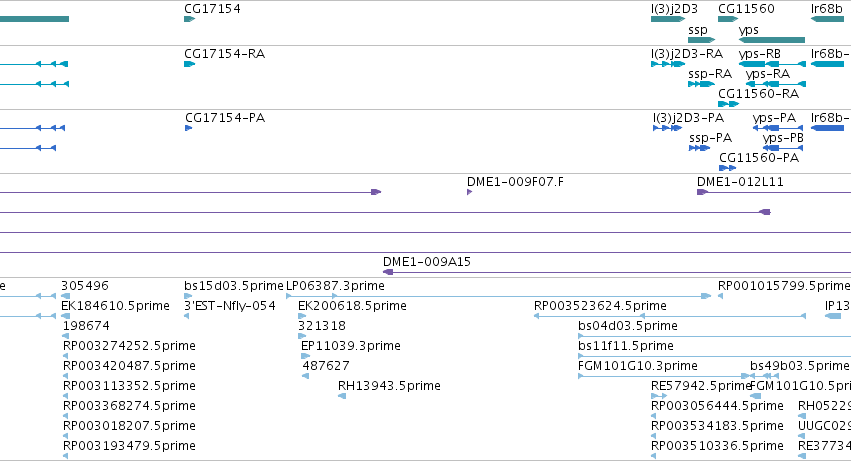The height and width of the screenshot is (461, 851).
Task: Select the RH13943.5prime EST arrow
Action: pos(342,396)
